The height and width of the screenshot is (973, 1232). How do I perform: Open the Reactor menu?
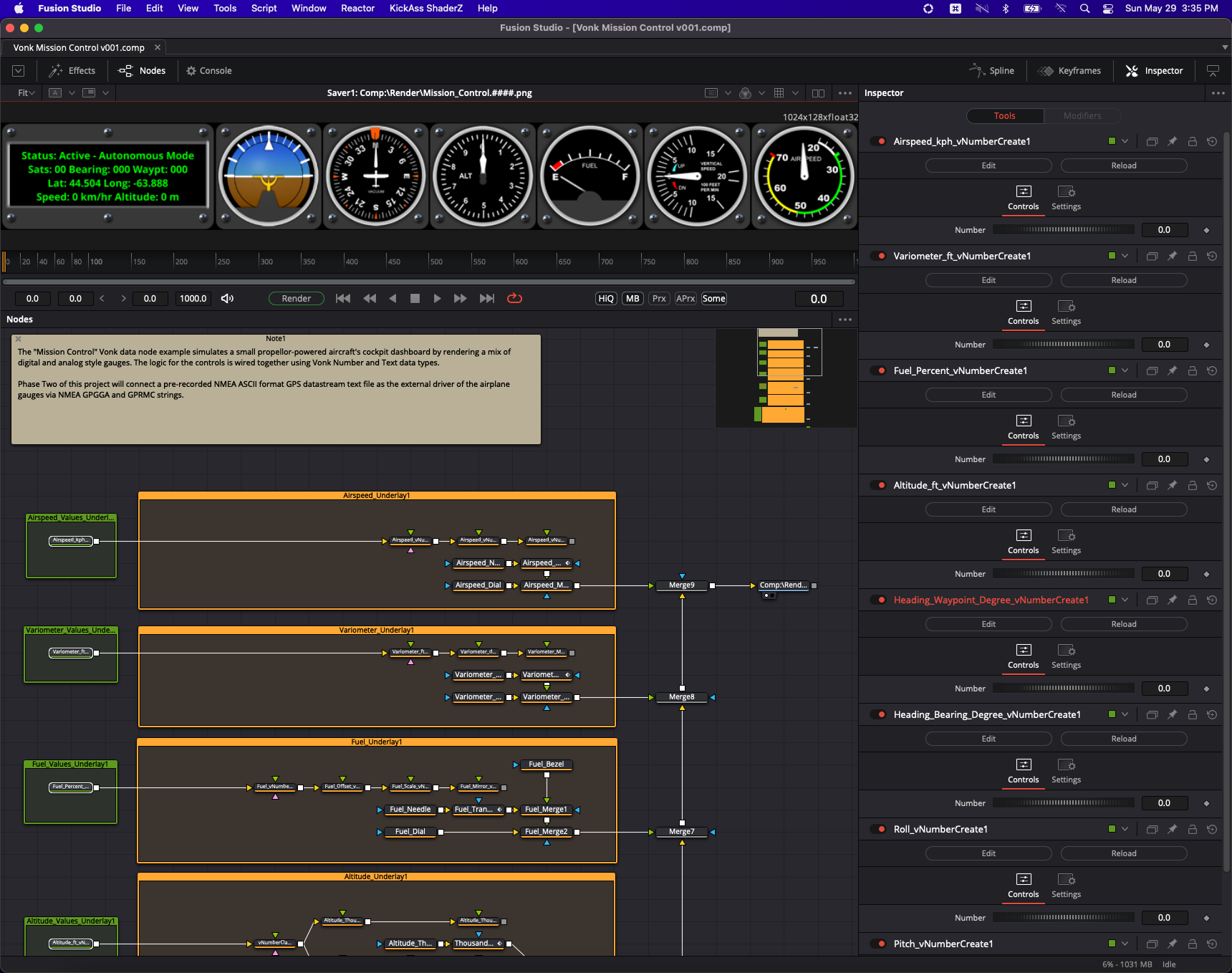tap(357, 9)
